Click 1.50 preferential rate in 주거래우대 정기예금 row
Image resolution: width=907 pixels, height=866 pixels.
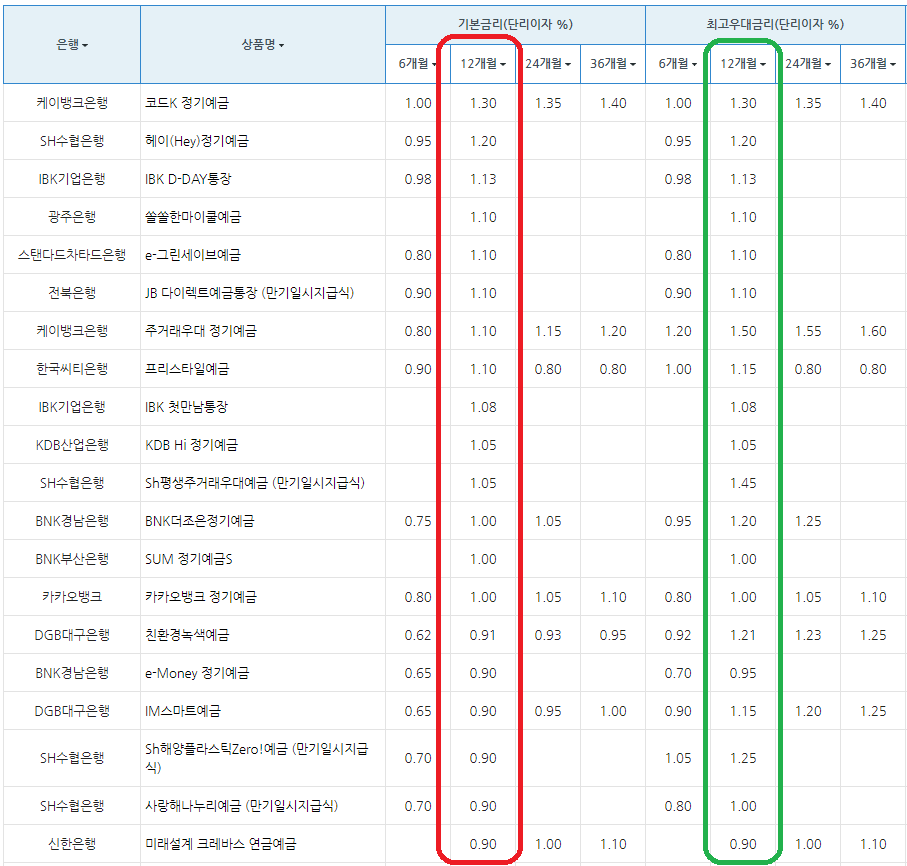743,331
